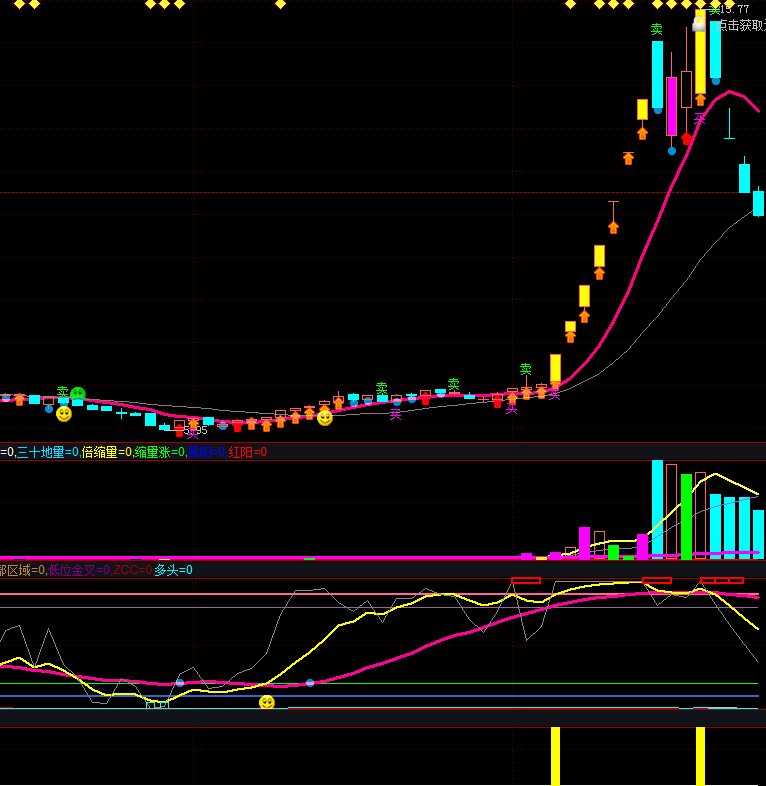Click the 低位金叉=0 indicator label
The image size is (766, 786).
pyautogui.click(x=79, y=570)
